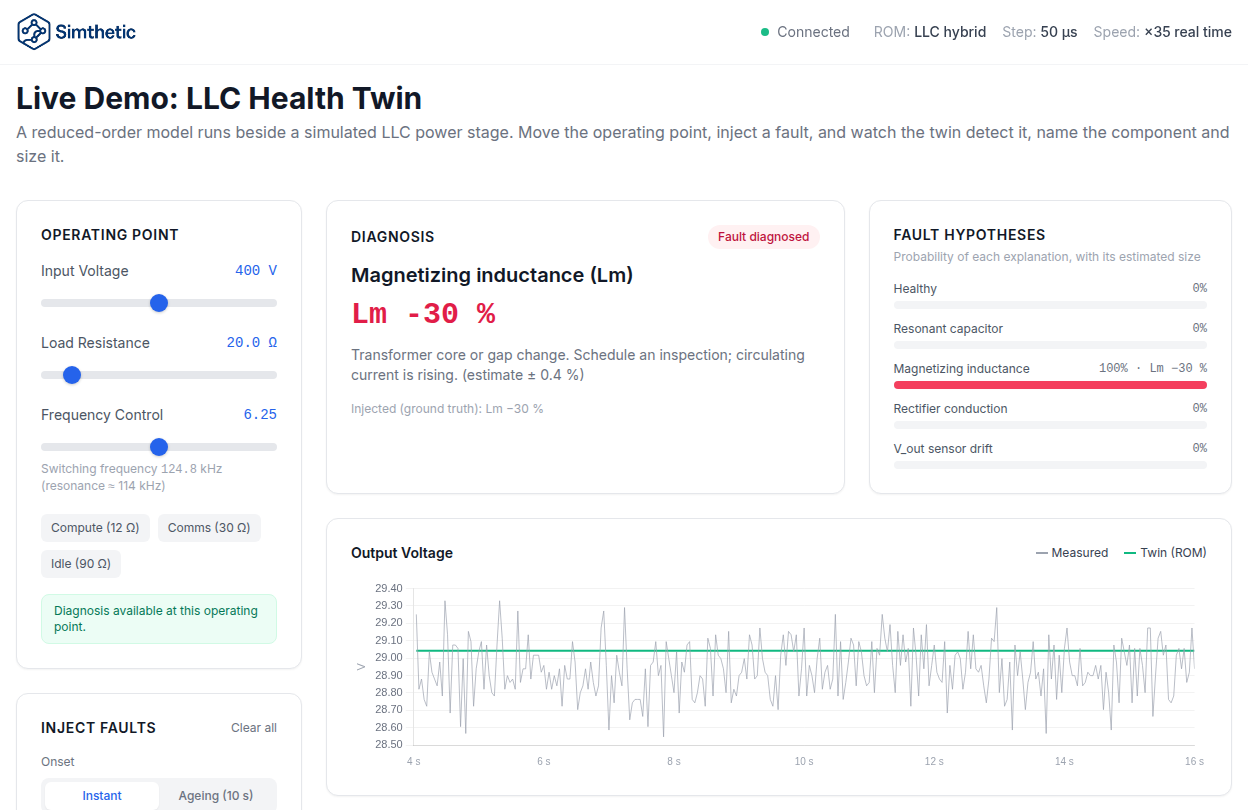This screenshot has width=1248, height=810.
Task: Click the 10 s x-axis tick label
Action: (804, 762)
